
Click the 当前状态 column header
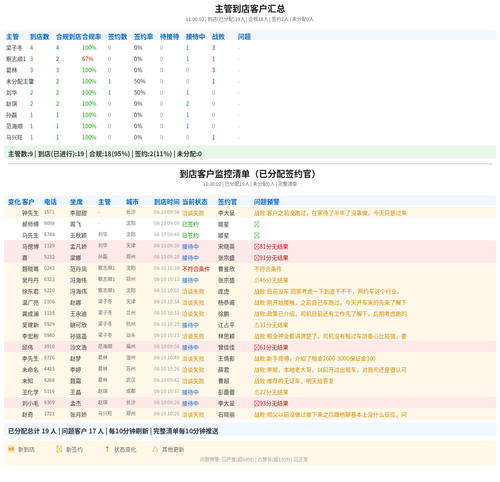click(x=195, y=202)
